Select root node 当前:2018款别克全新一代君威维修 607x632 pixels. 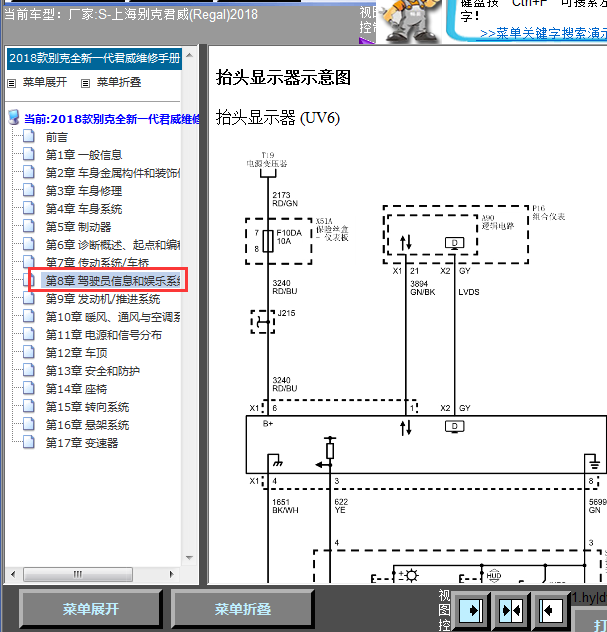112,119
